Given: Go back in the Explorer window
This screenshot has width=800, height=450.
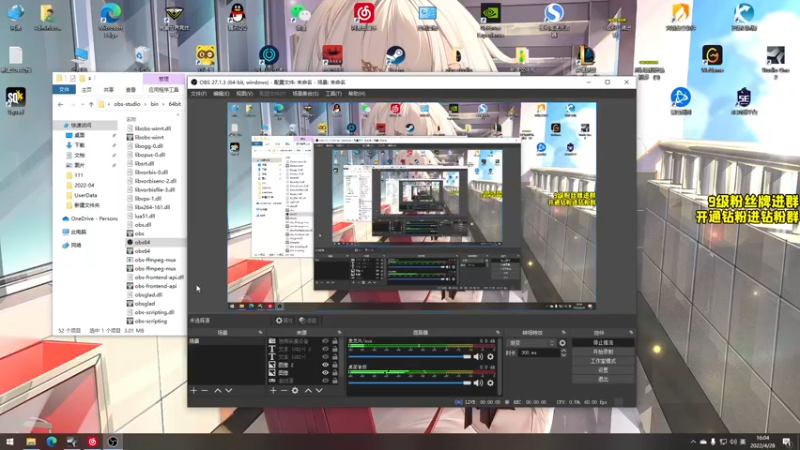Looking at the screenshot, I should pos(61,104).
